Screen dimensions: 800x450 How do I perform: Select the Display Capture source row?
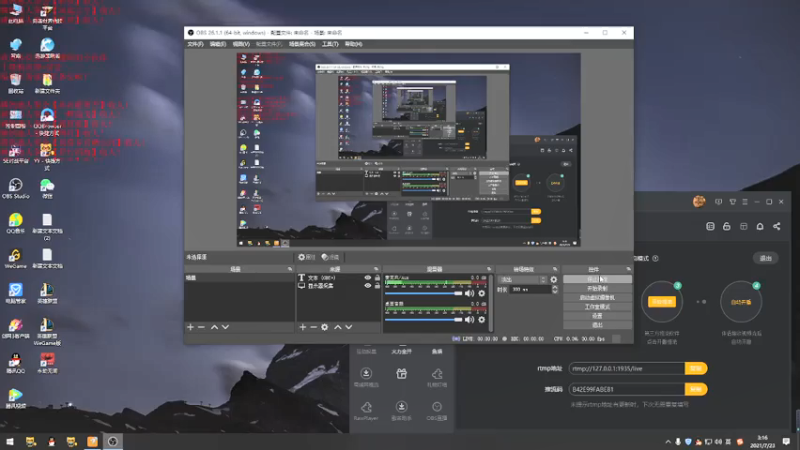point(339,286)
